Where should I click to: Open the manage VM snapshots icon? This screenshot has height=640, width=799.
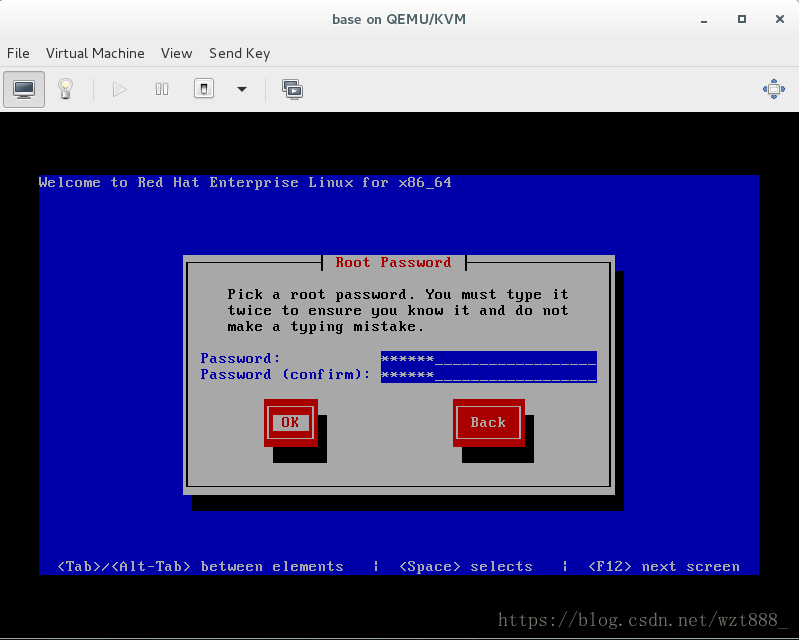292,90
